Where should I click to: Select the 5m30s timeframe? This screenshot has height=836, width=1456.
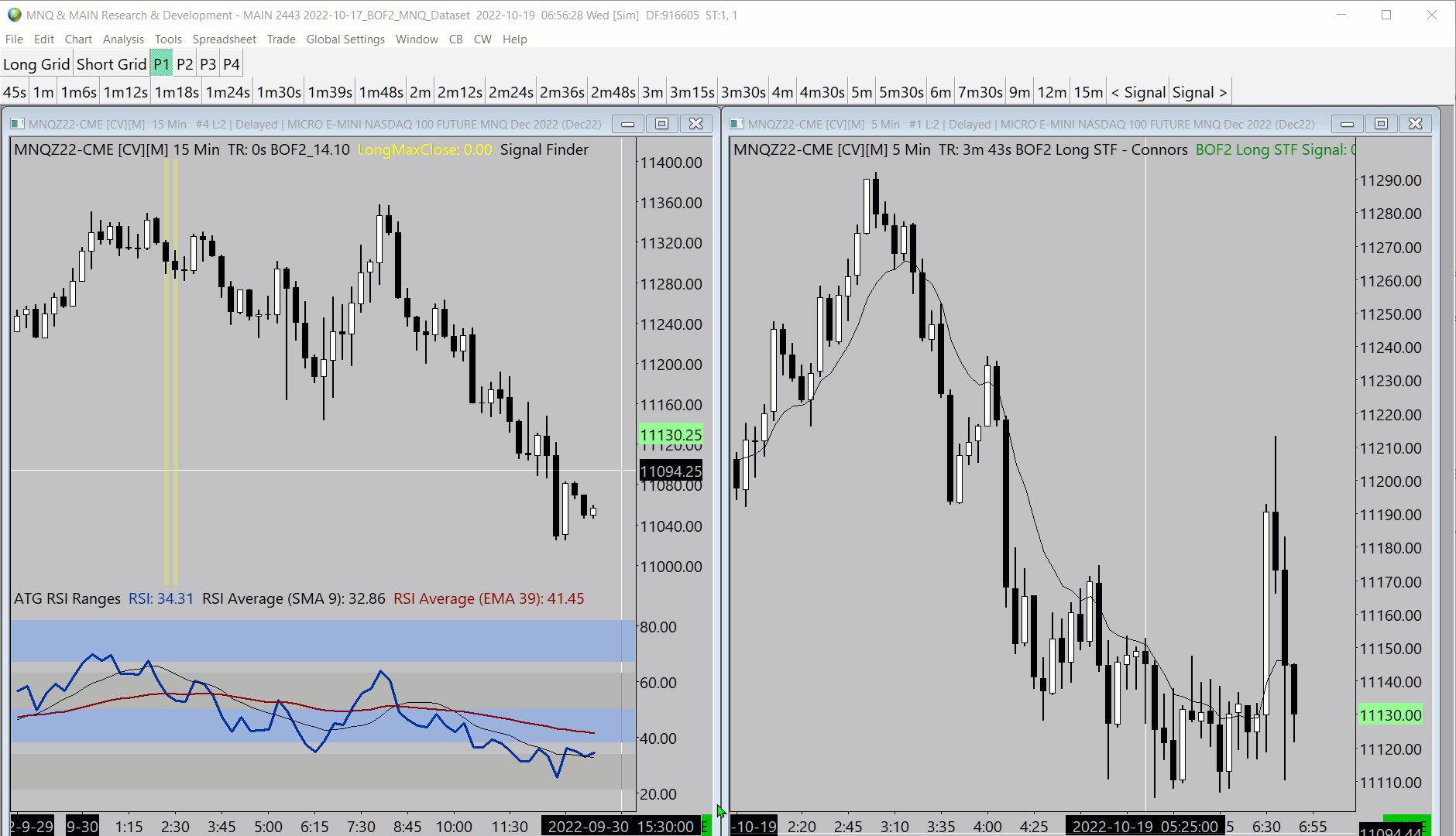[x=901, y=92]
